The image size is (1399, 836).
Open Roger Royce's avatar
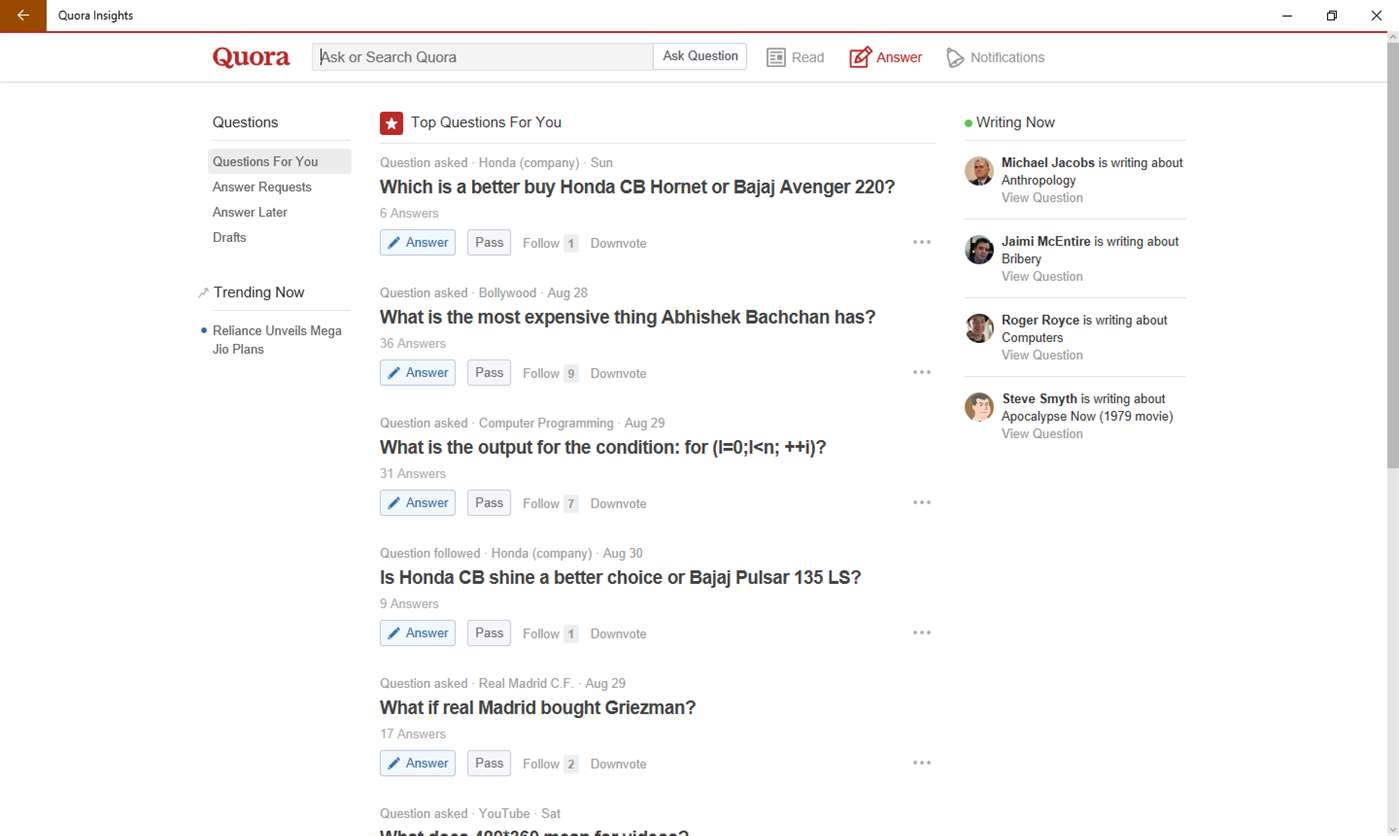tap(979, 328)
